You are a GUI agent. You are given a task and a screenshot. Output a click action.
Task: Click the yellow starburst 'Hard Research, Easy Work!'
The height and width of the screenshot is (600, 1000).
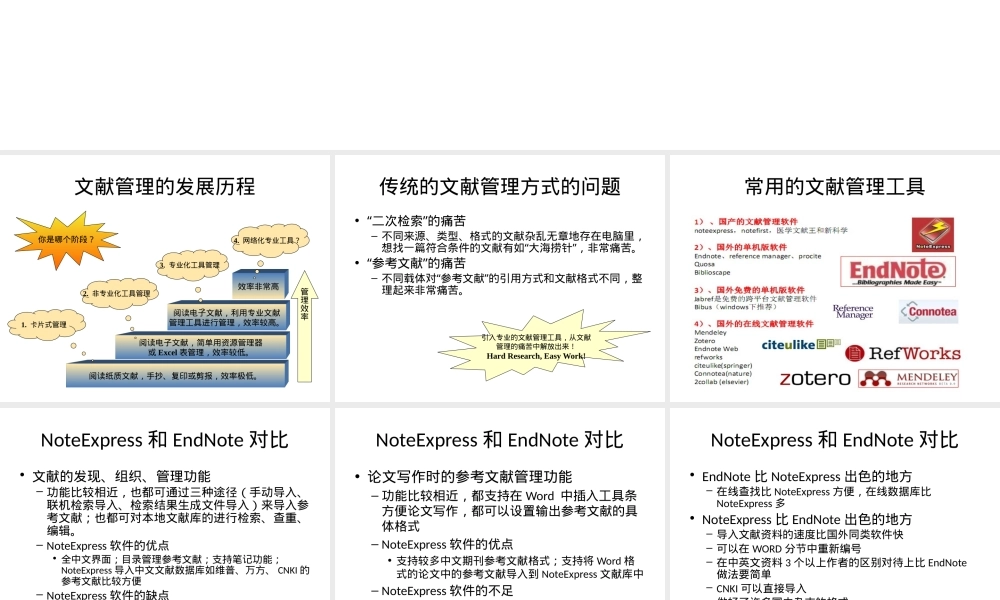[542, 346]
